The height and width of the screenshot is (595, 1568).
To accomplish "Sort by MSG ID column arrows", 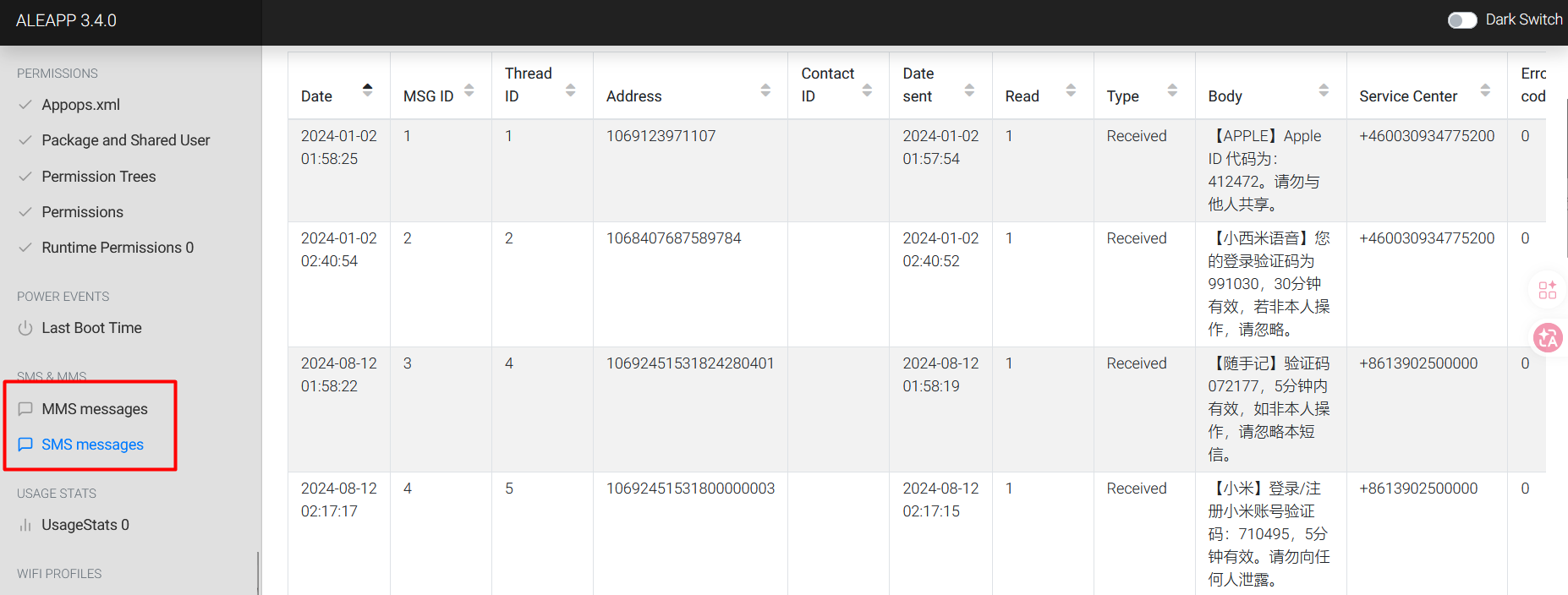I will click(469, 90).
